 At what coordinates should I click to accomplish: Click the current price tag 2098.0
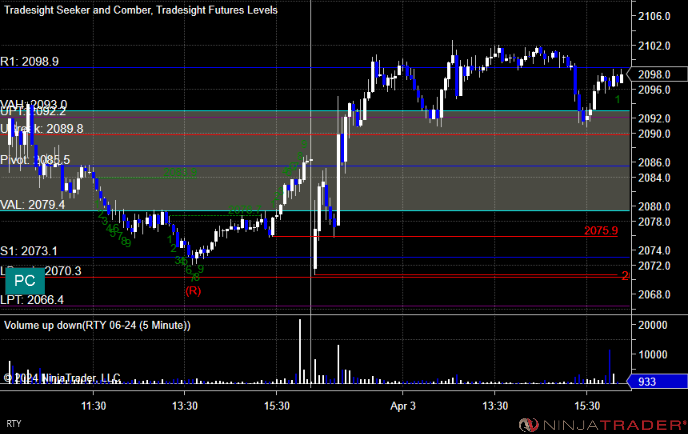pos(657,75)
